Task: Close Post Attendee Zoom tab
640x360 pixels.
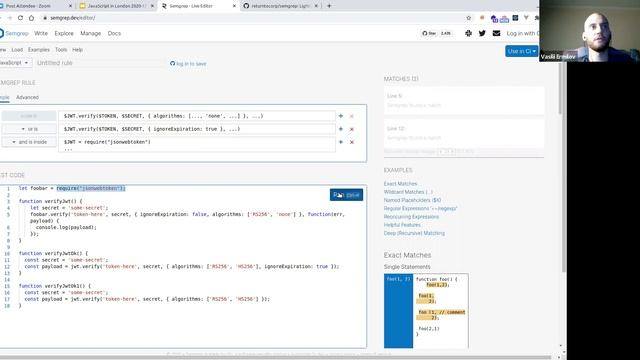Action: click(70, 6)
